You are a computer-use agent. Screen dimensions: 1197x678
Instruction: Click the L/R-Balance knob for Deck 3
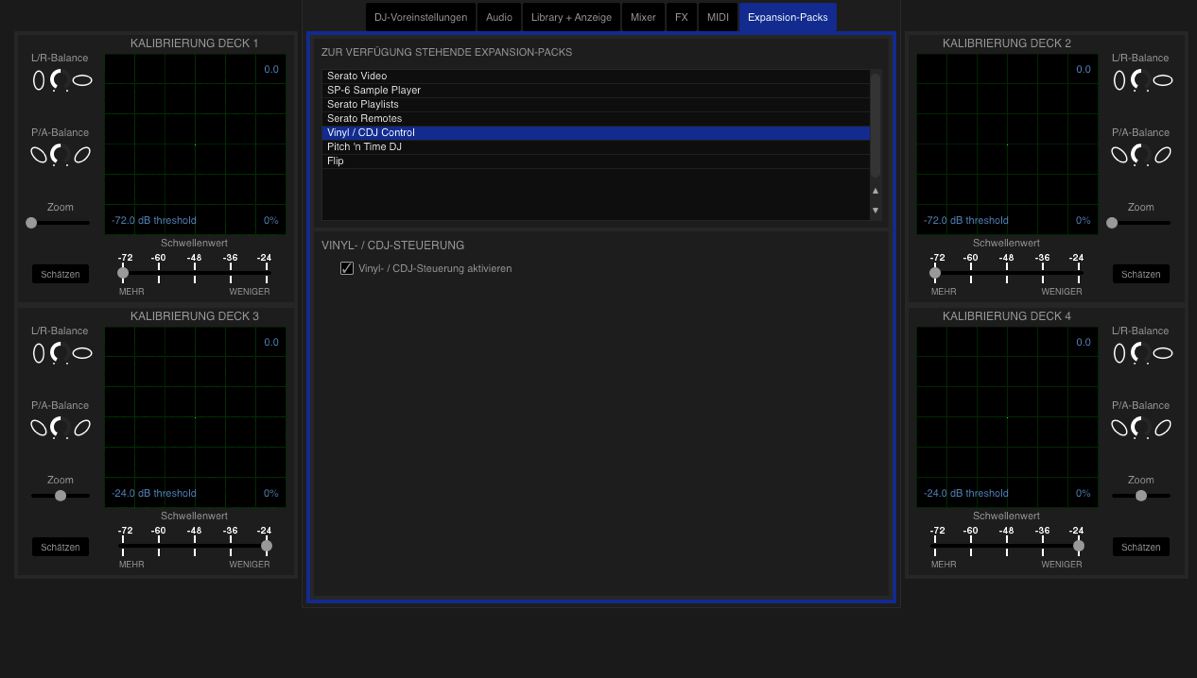(60, 353)
